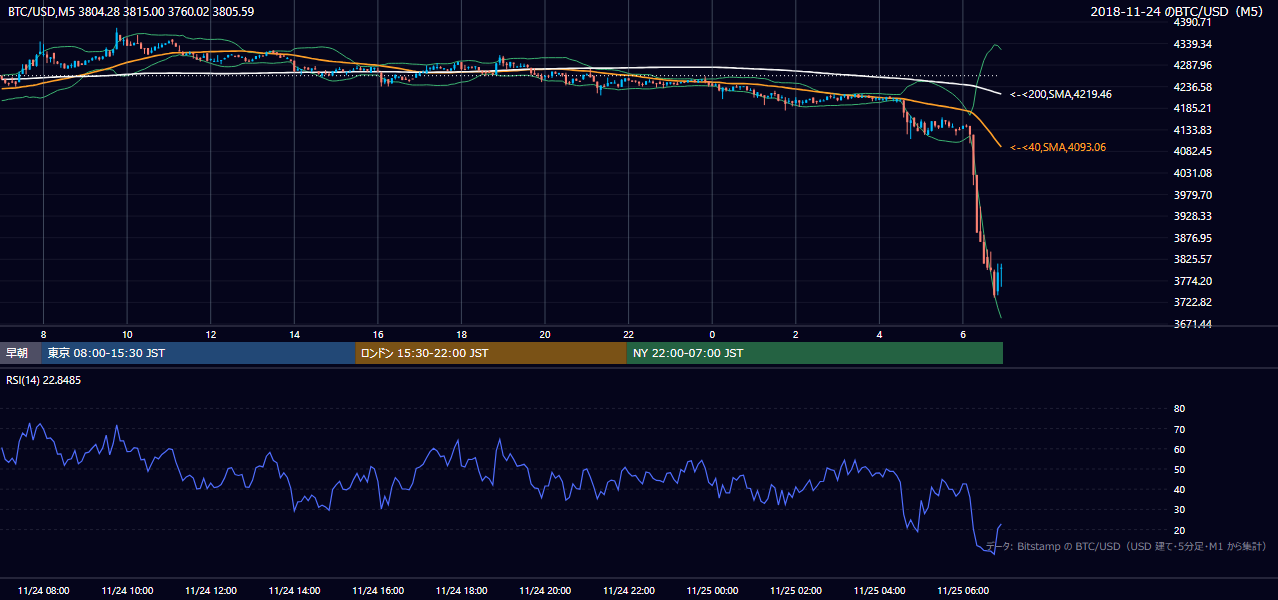Click RSI axis level 30
The image size is (1278, 600).
1179,510
